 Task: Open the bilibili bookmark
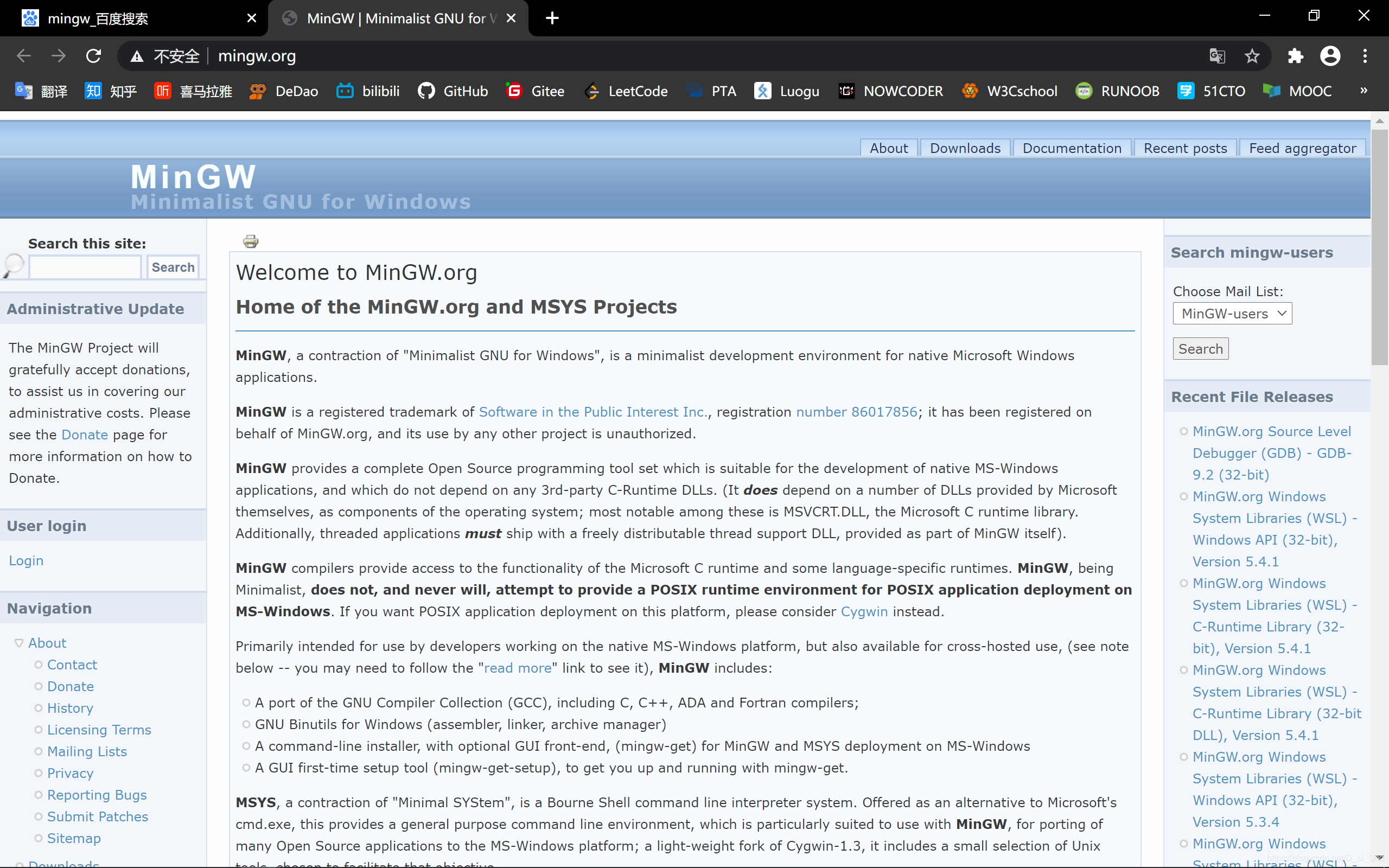tap(368, 91)
